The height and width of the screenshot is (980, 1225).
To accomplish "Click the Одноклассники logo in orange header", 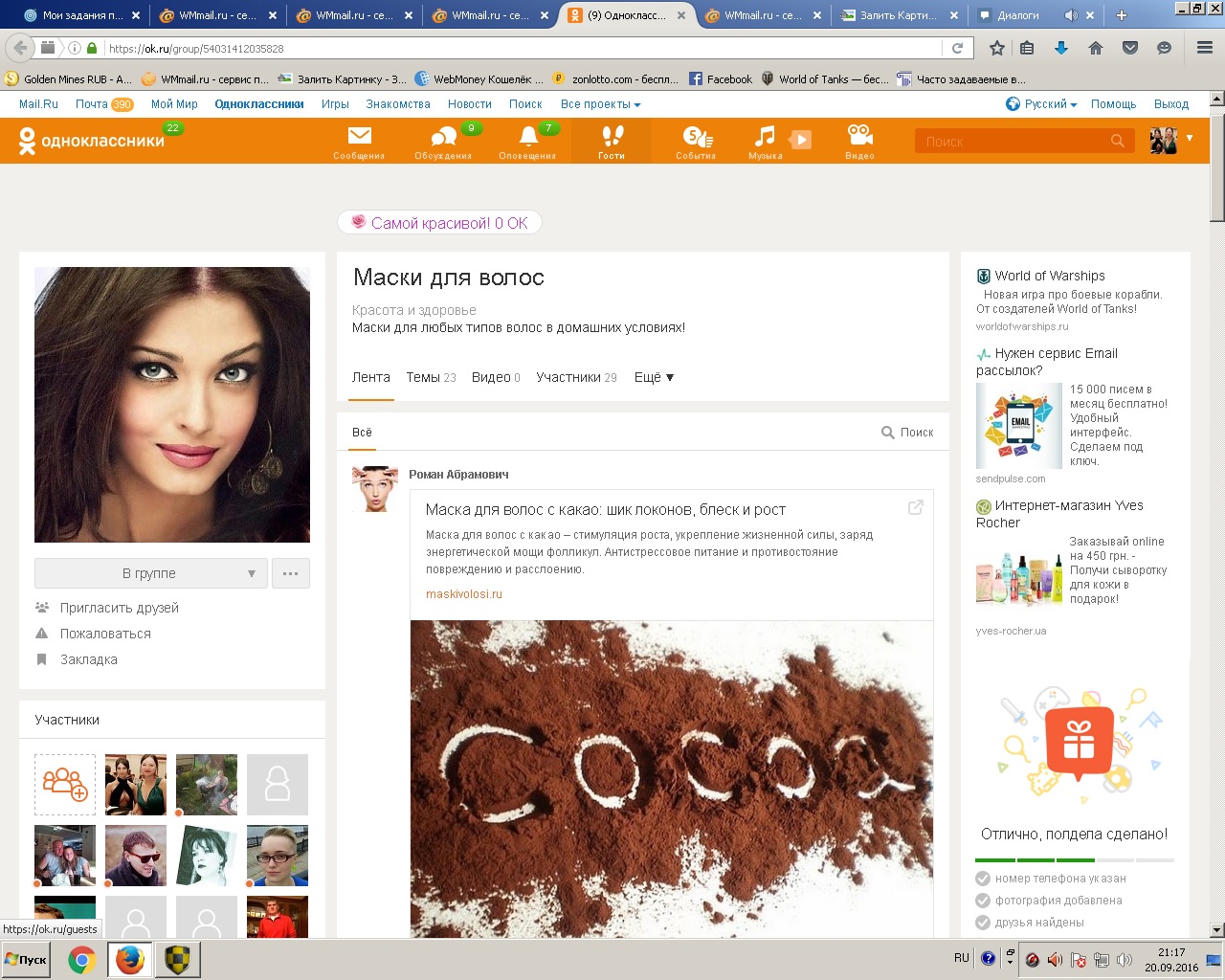I will pyautogui.click(x=92, y=141).
